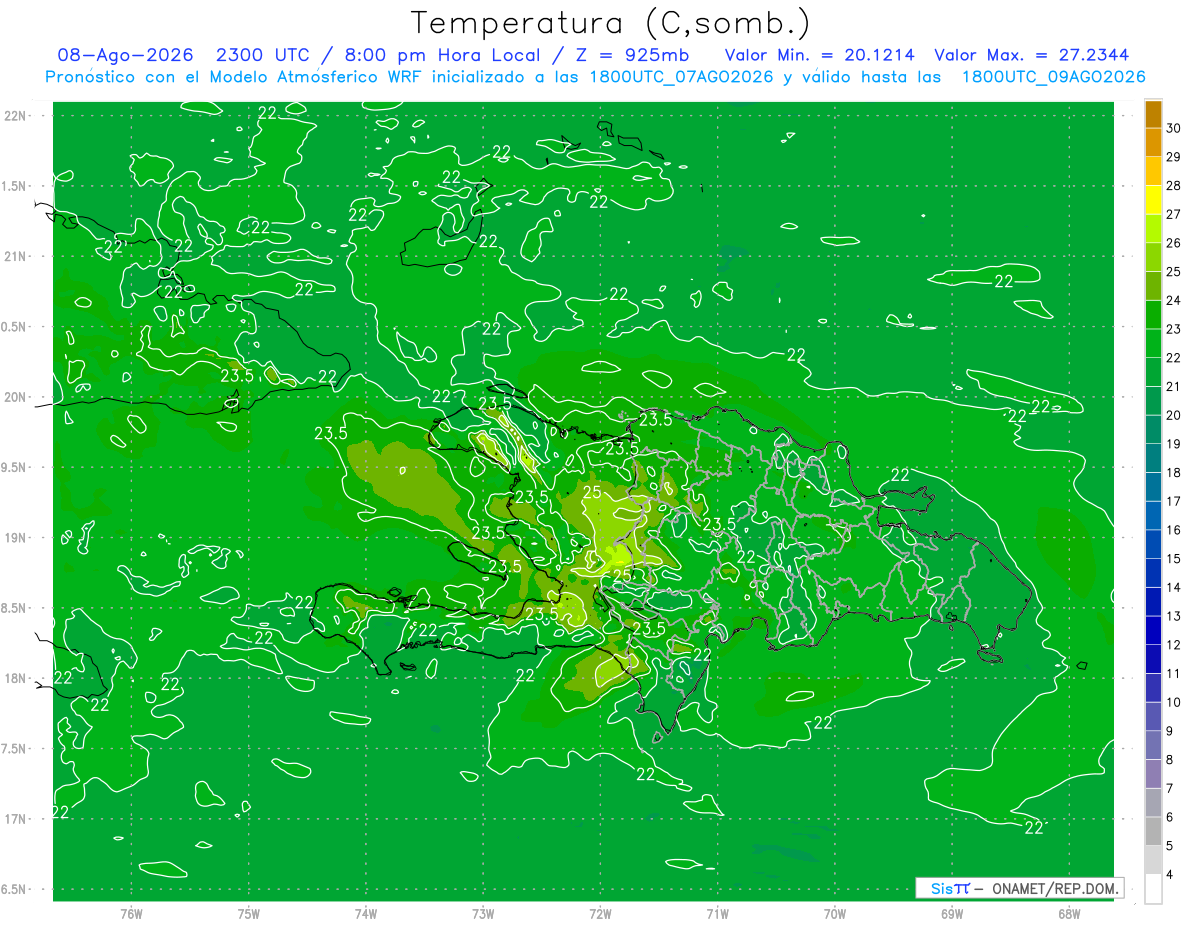Click the '18N' latitude axis label
This screenshot has width=1200, height=927.
pyautogui.click(x=16, y=678)
